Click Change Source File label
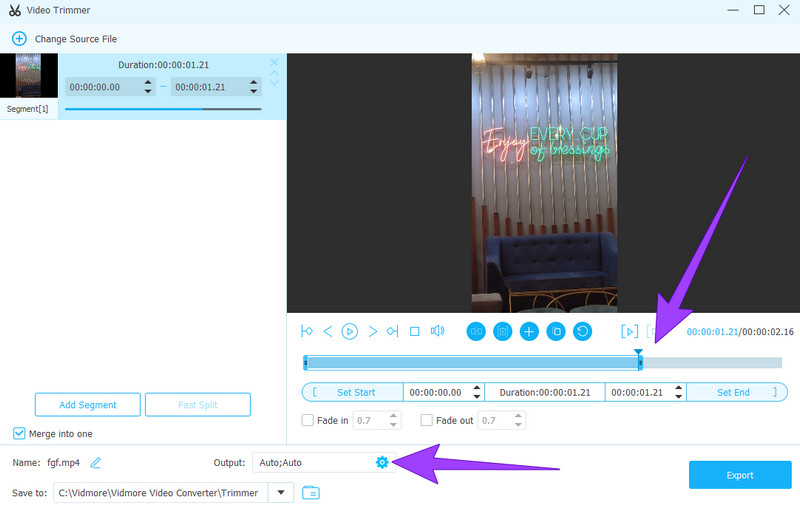The height and width of the screenshot is (506, 800). point(76,39)
